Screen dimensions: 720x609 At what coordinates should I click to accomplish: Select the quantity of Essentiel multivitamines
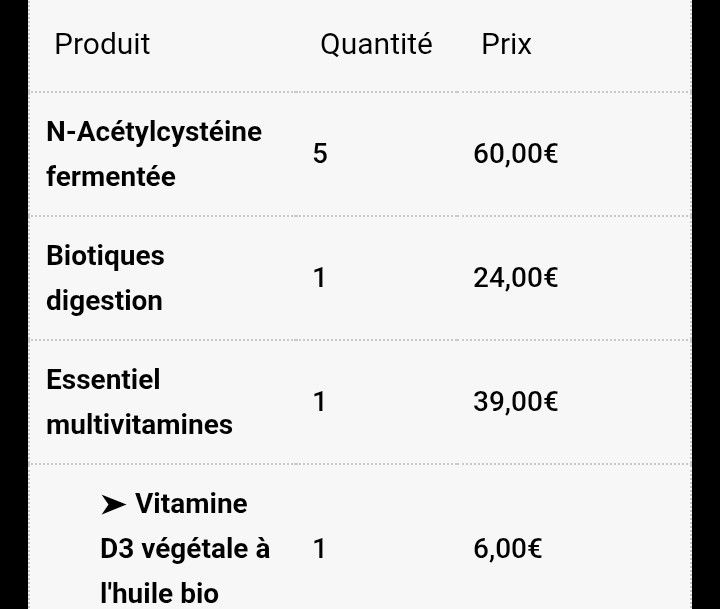(320, 402)
